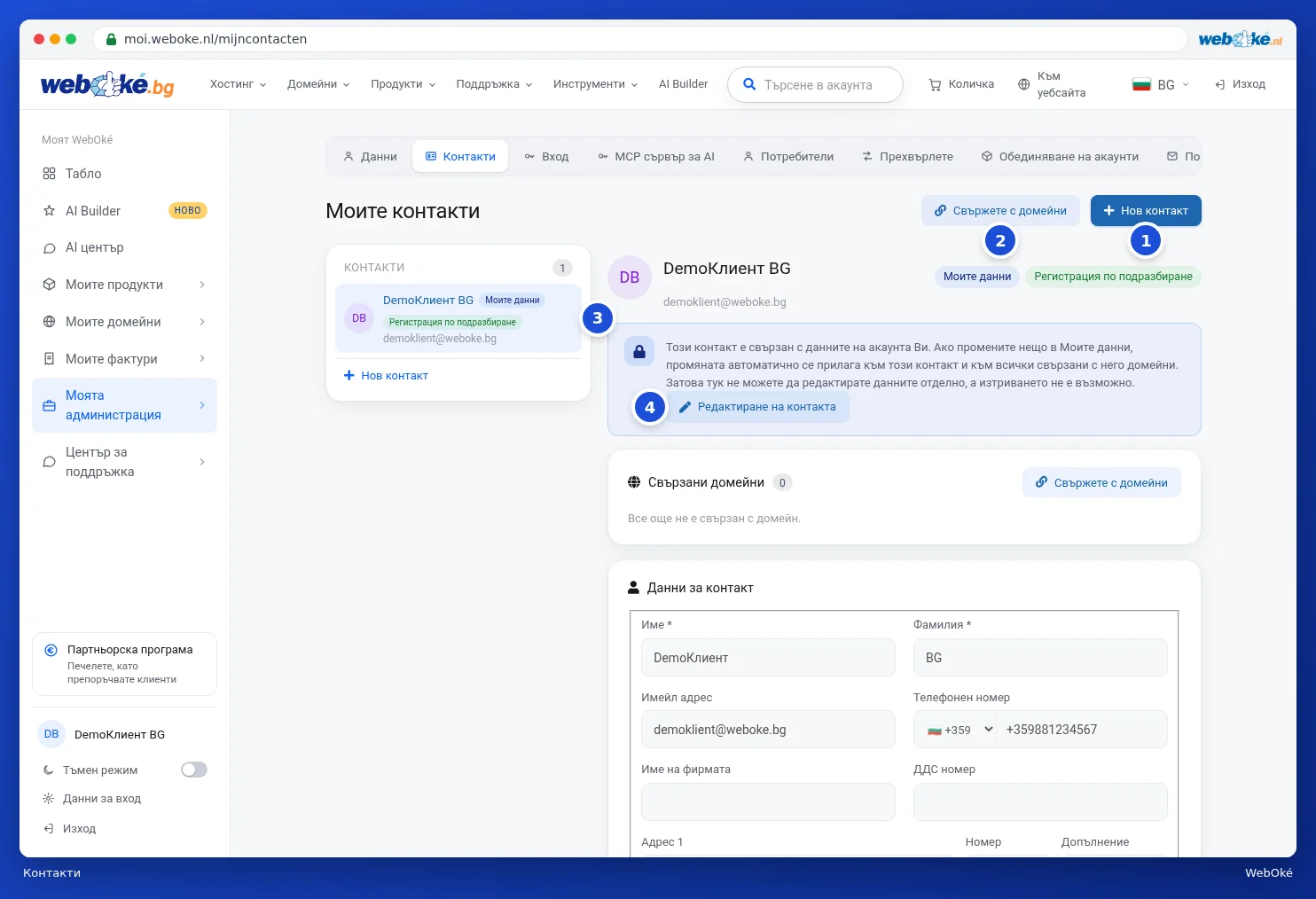The width and height of the screenshot is (1316, 899).
Task: Click the AI Builder star icon in sidebar
Action: point(49,211)
